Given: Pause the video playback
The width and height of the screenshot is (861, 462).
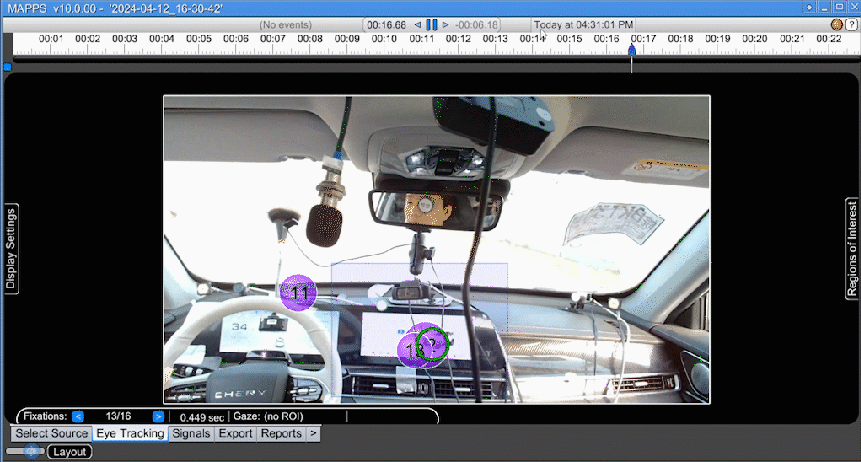Looking at the screenshot, I should coord(432,24).
